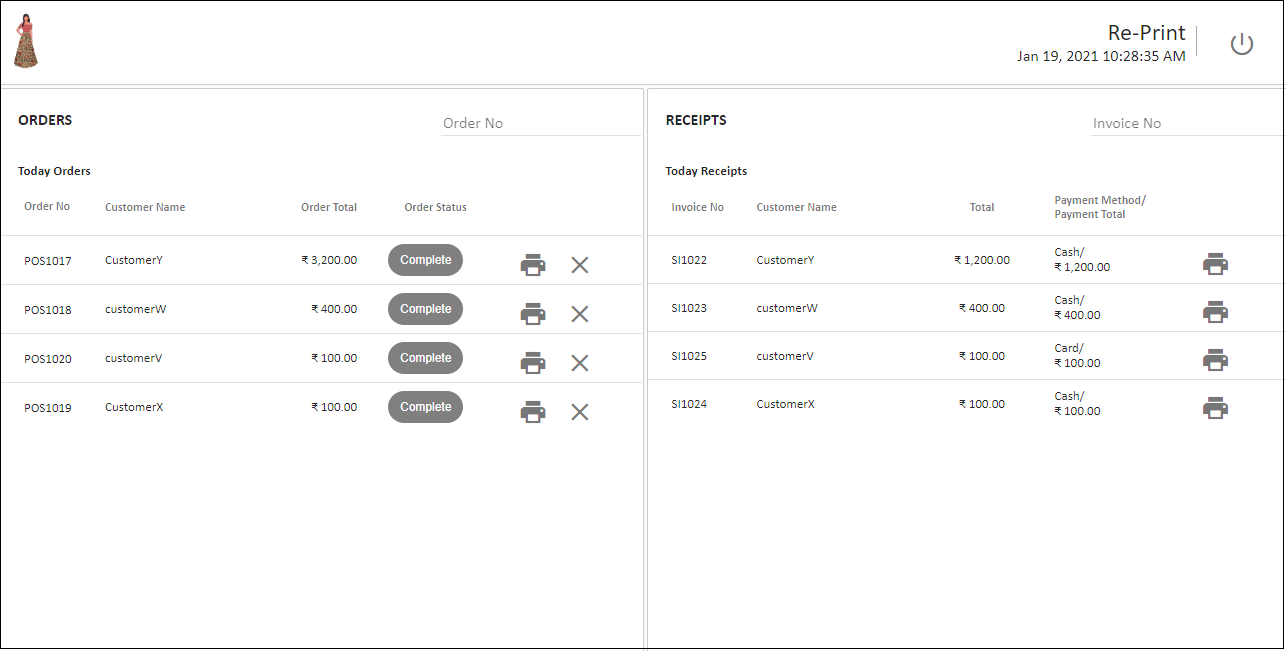Reprint receipt SI1023 for customerW

pos(1215,311)
